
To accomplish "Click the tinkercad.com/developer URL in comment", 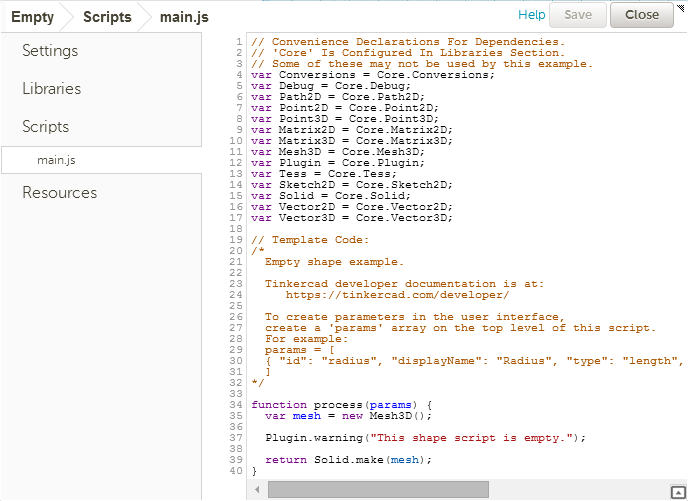I will tap(397, 295).
